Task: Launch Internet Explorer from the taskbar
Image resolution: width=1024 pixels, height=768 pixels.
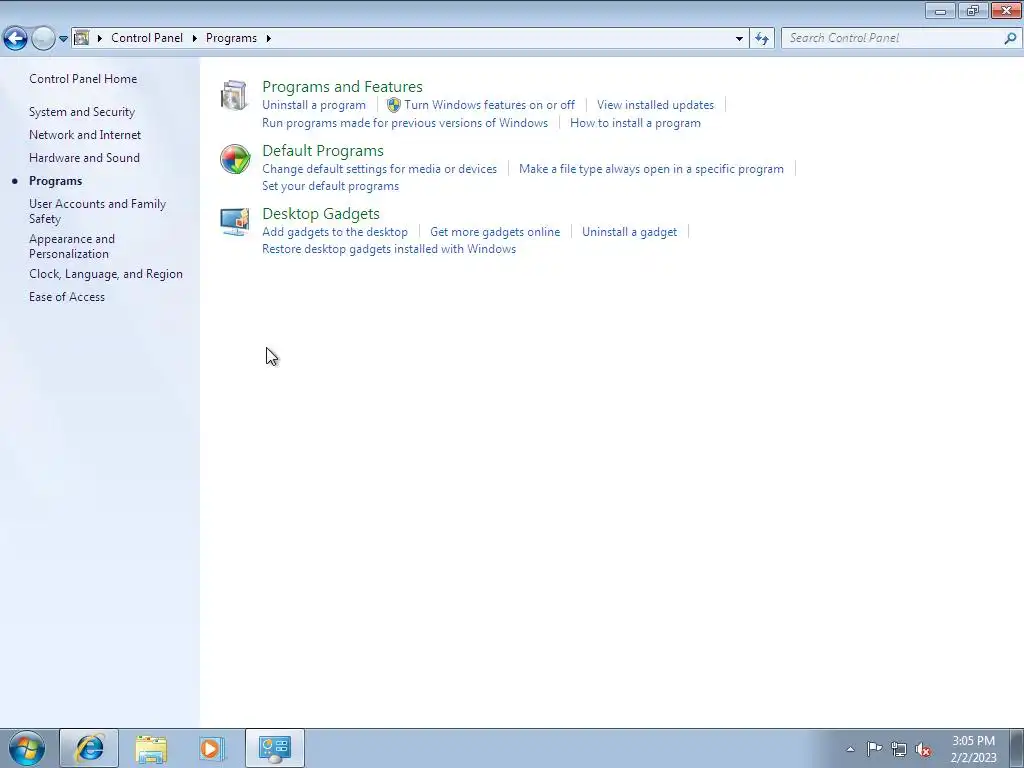Action: [89, 748]
